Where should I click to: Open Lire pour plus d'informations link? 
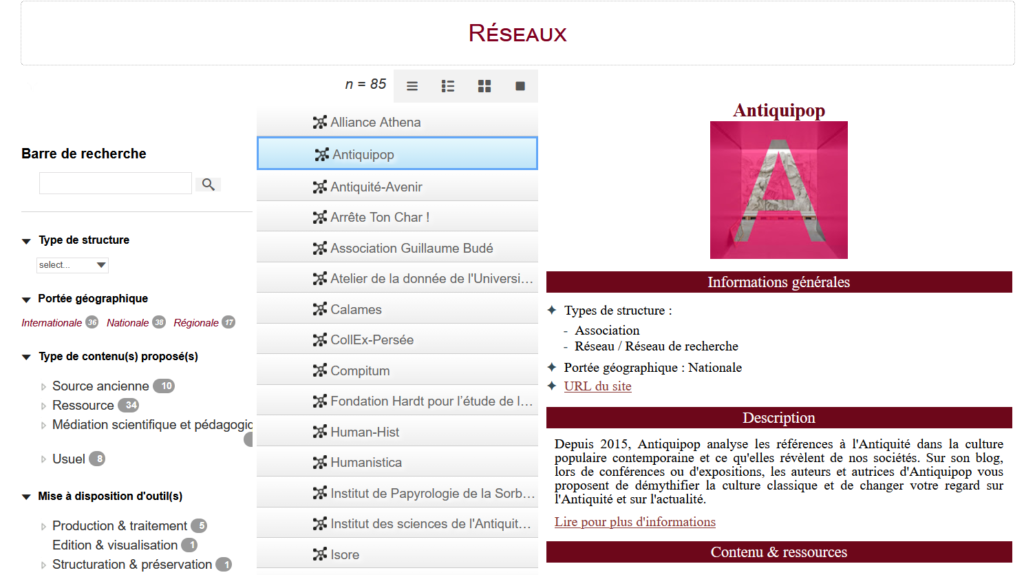(635, 522)
